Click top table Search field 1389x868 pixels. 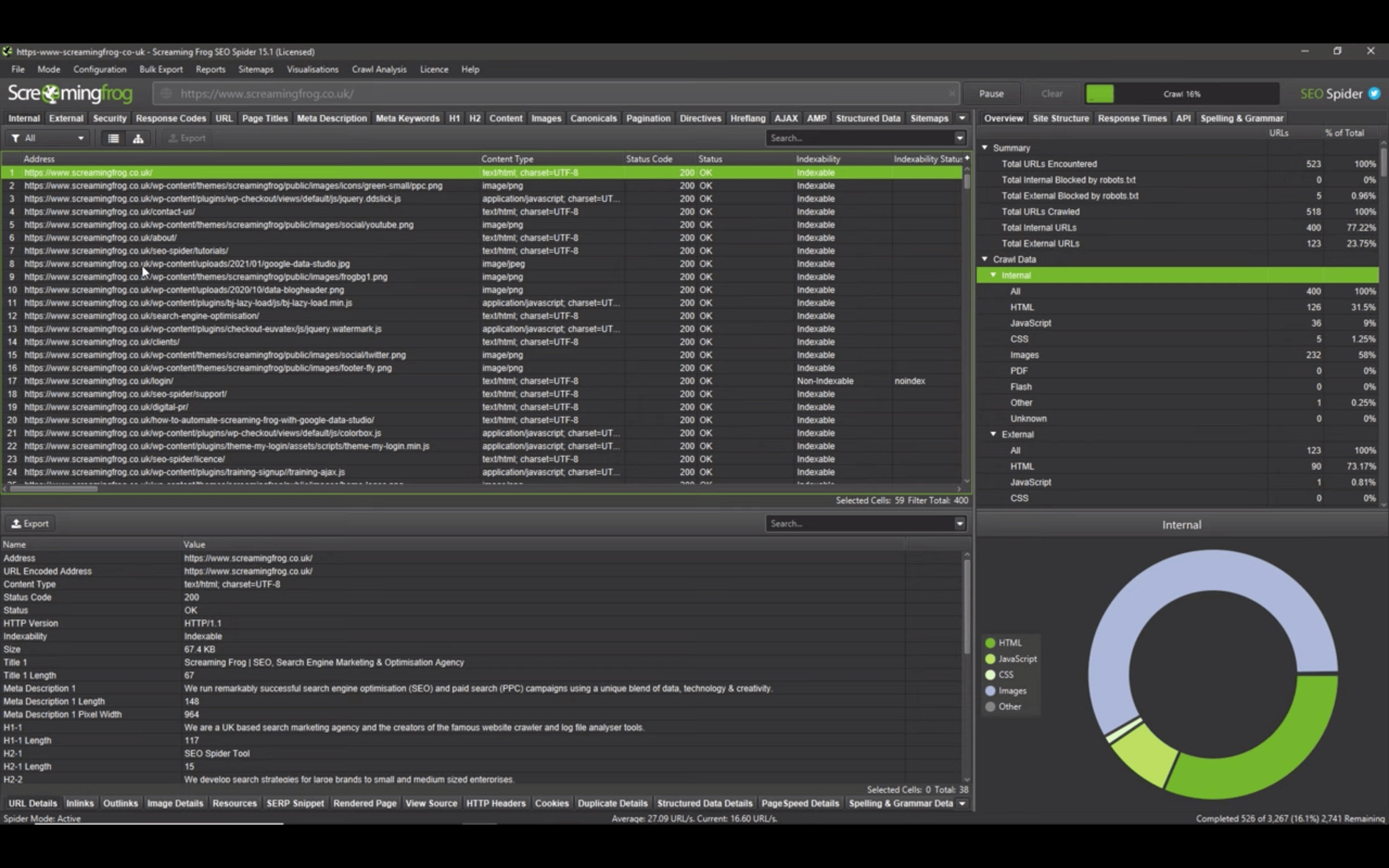pos(860,138)
